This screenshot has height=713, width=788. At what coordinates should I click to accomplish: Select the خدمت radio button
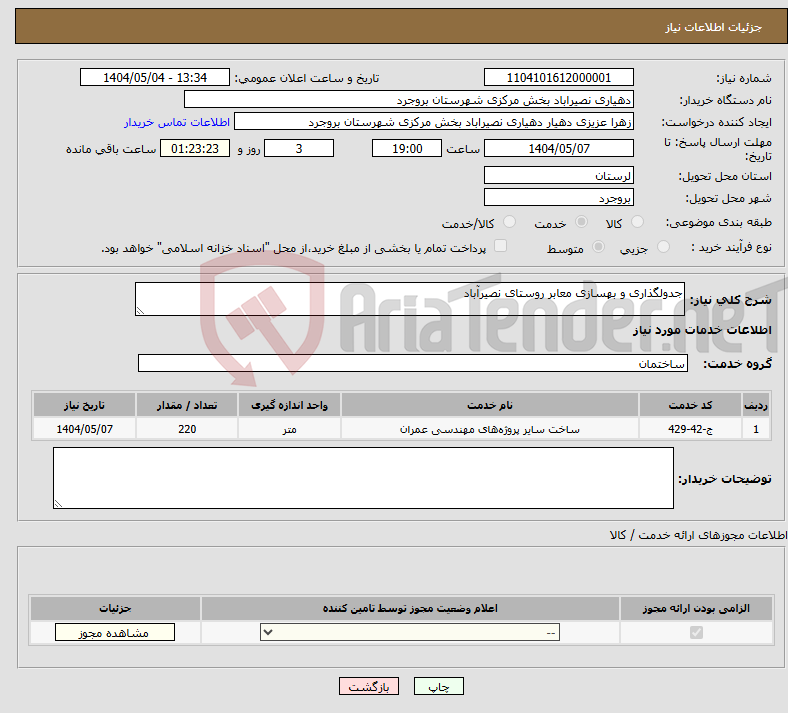click(x=581, y=222)
